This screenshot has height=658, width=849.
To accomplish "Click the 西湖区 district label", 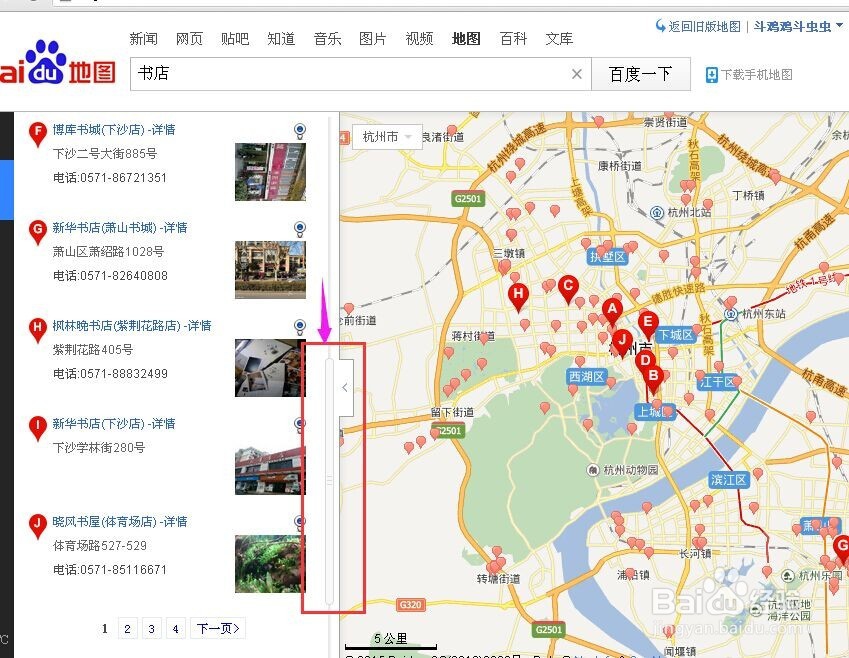I will (586, 376).
